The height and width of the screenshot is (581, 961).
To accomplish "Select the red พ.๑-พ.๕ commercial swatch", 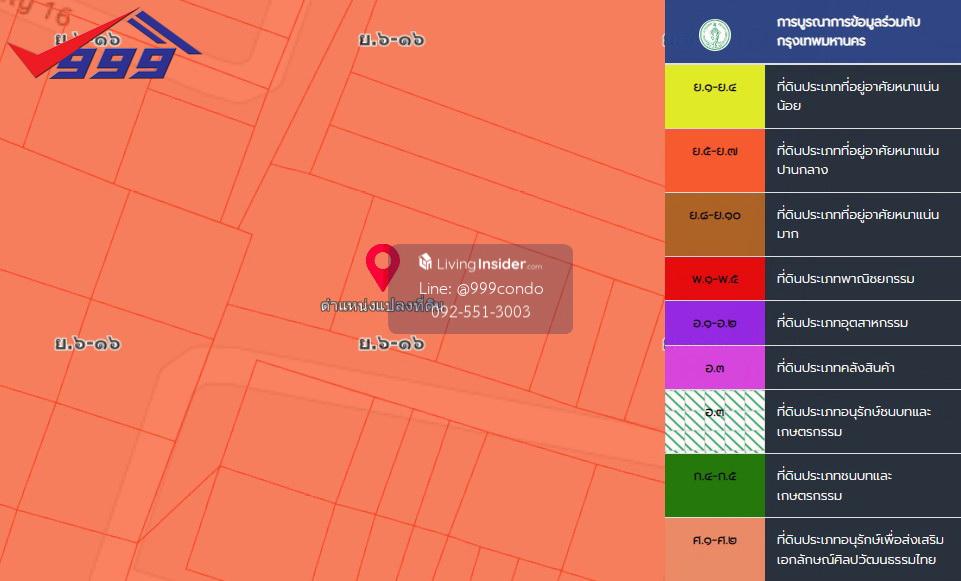I will click(x=714, y=278).
